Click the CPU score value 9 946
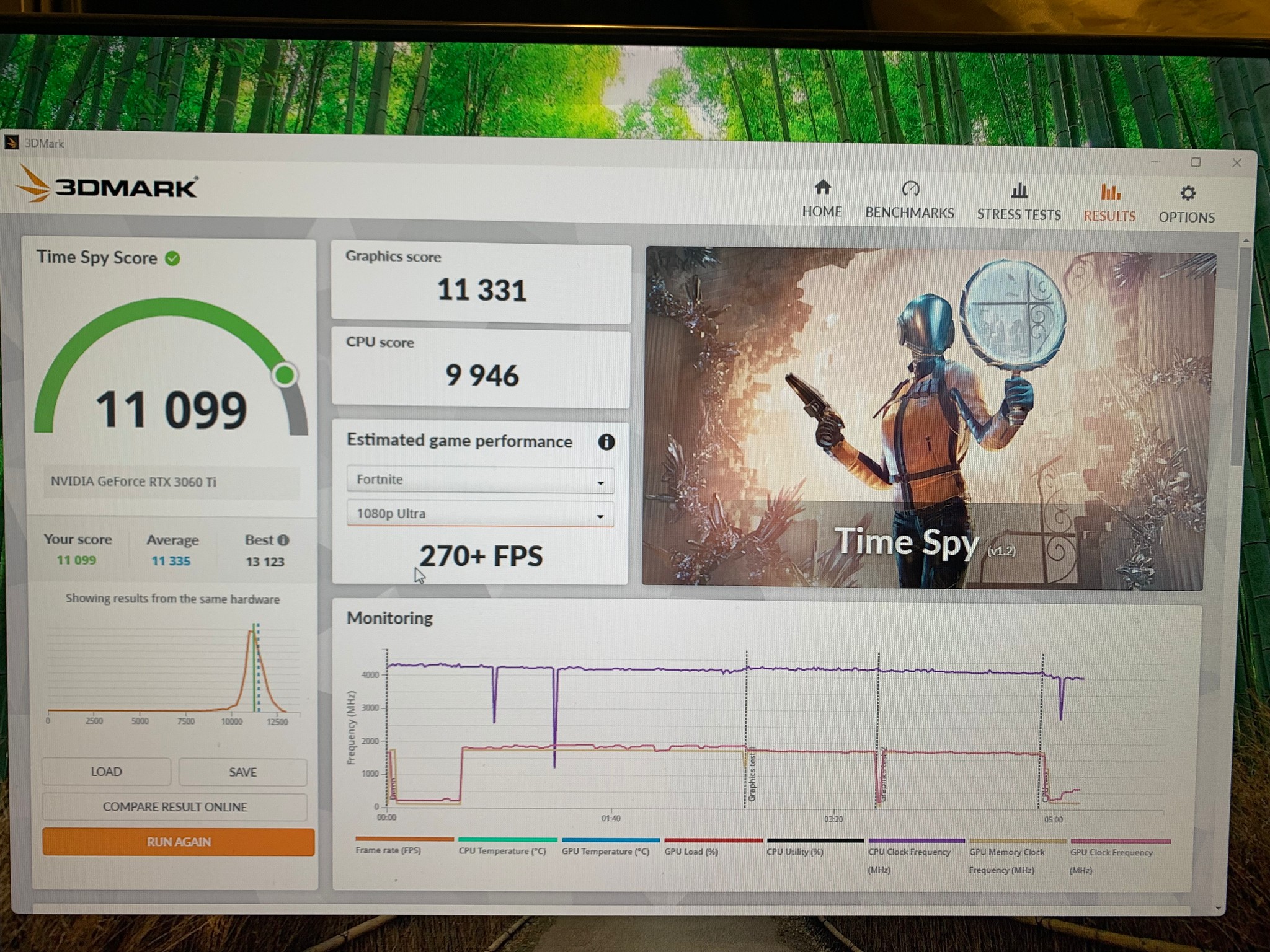Image resolution: width=1270 pixels, height=952 pixels. pos(482,375)
